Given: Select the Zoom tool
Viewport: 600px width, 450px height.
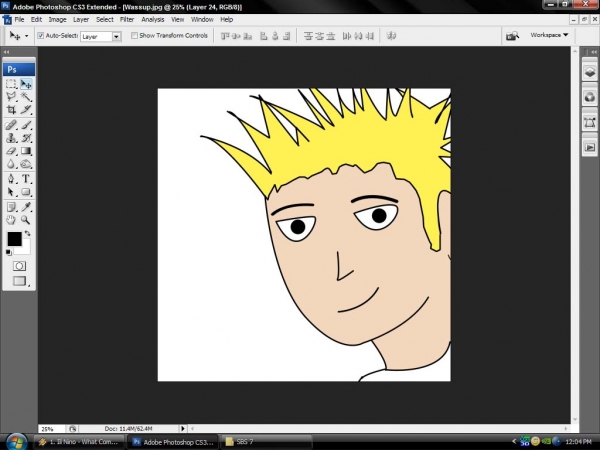Looking at the screenshot, I should coord(26,220).
